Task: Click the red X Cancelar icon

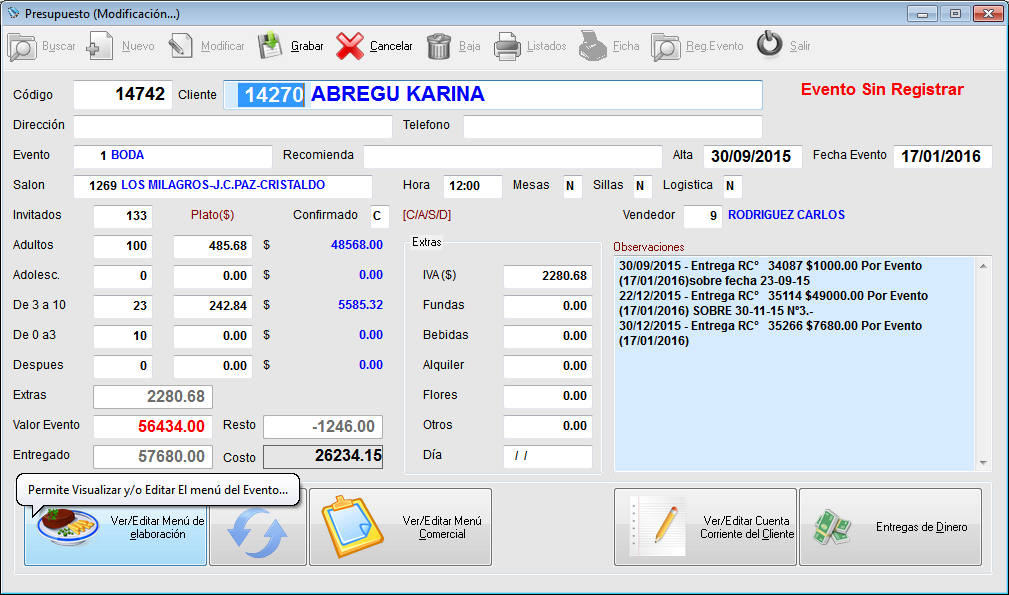Action: [x=349, y=46]
